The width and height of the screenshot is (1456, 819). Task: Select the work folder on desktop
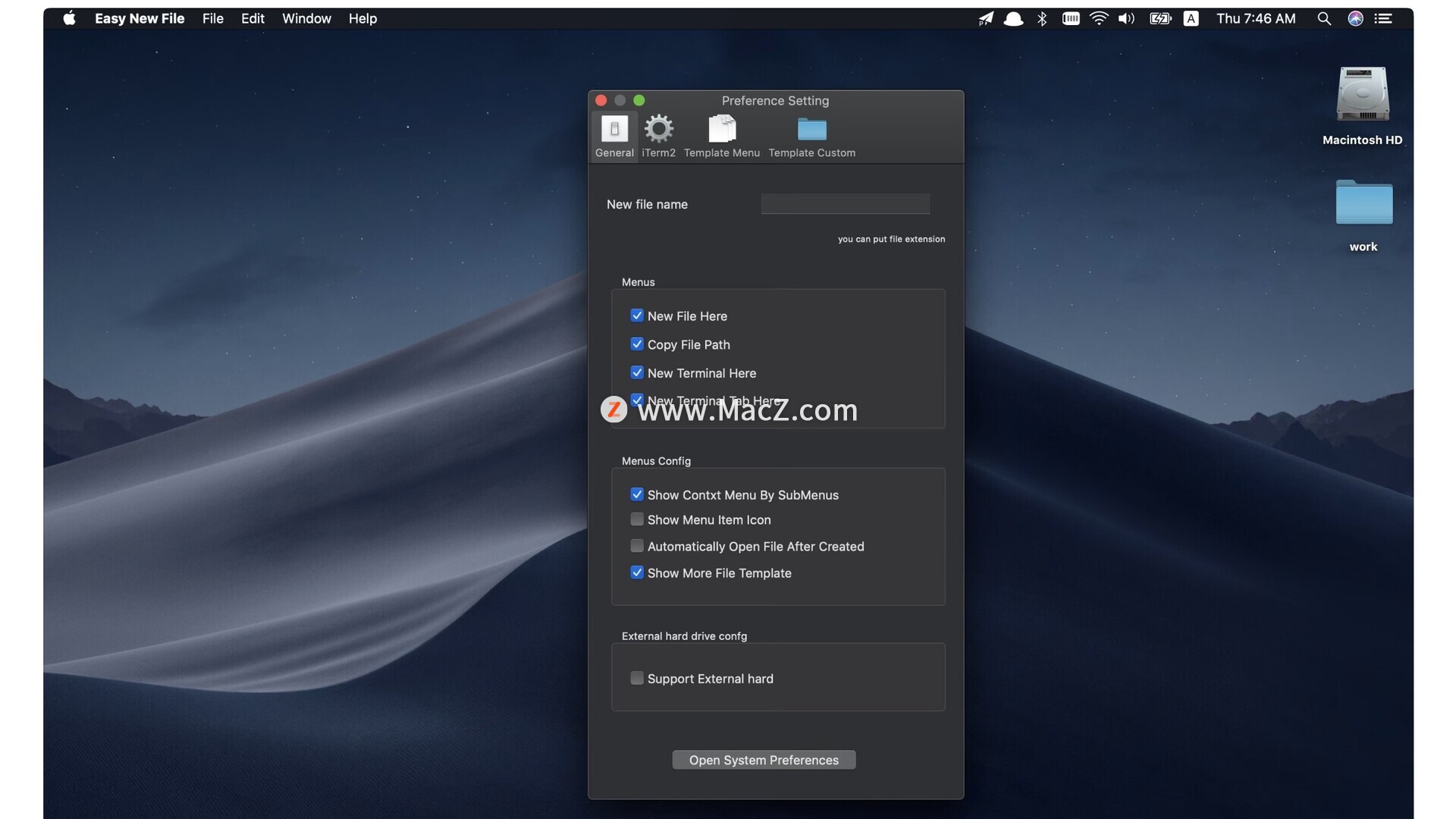(x=1363, y=215)
